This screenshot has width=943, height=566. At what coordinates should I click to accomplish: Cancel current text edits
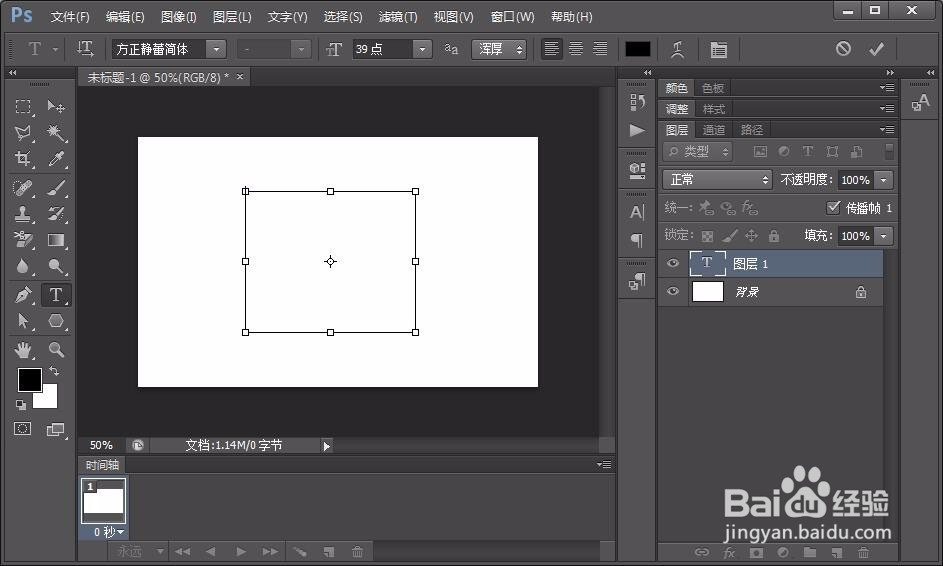[843, 49]
